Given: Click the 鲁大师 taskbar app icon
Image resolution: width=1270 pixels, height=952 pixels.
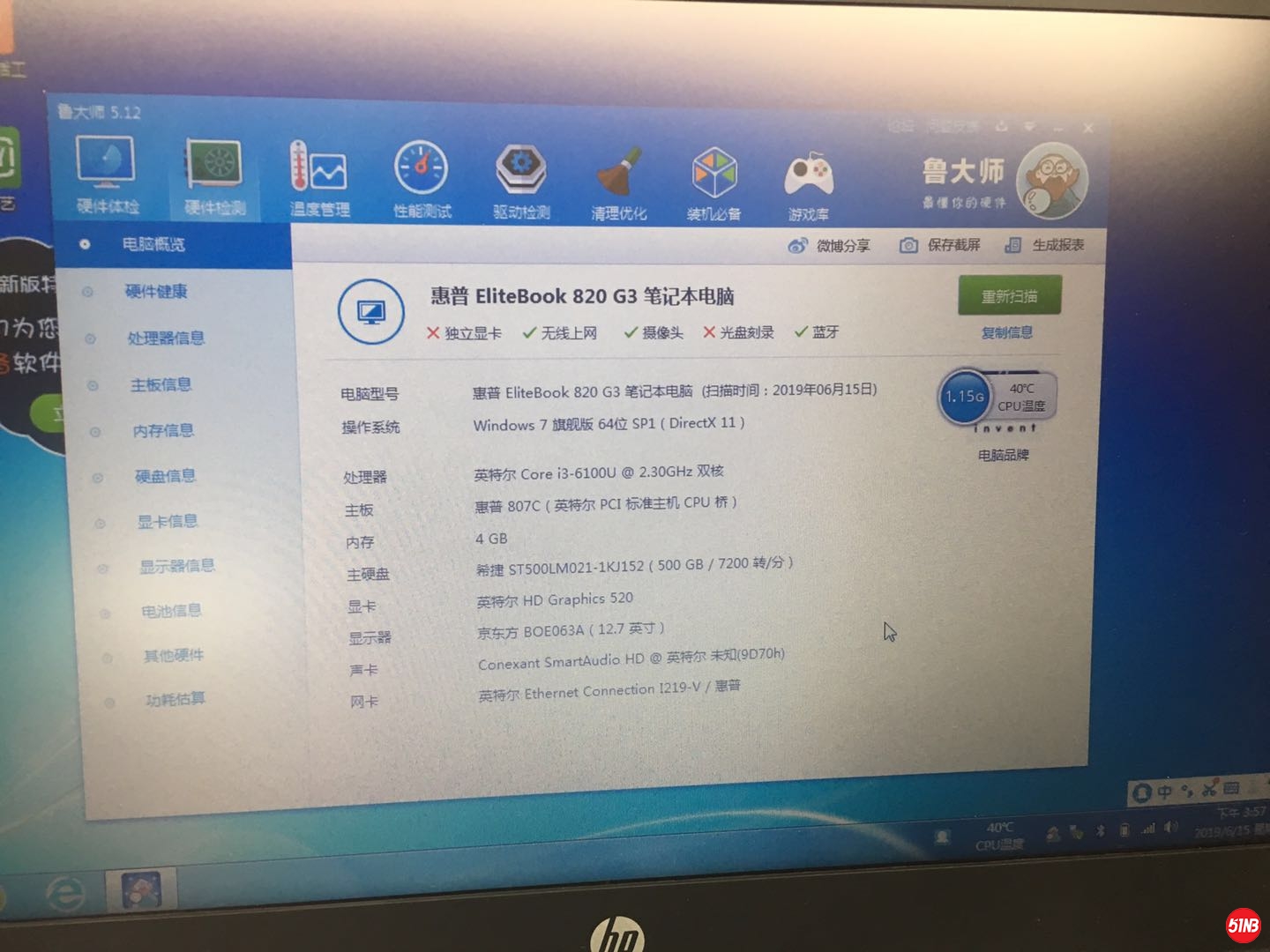Looking at the screenshot, I should pos(141,890).
